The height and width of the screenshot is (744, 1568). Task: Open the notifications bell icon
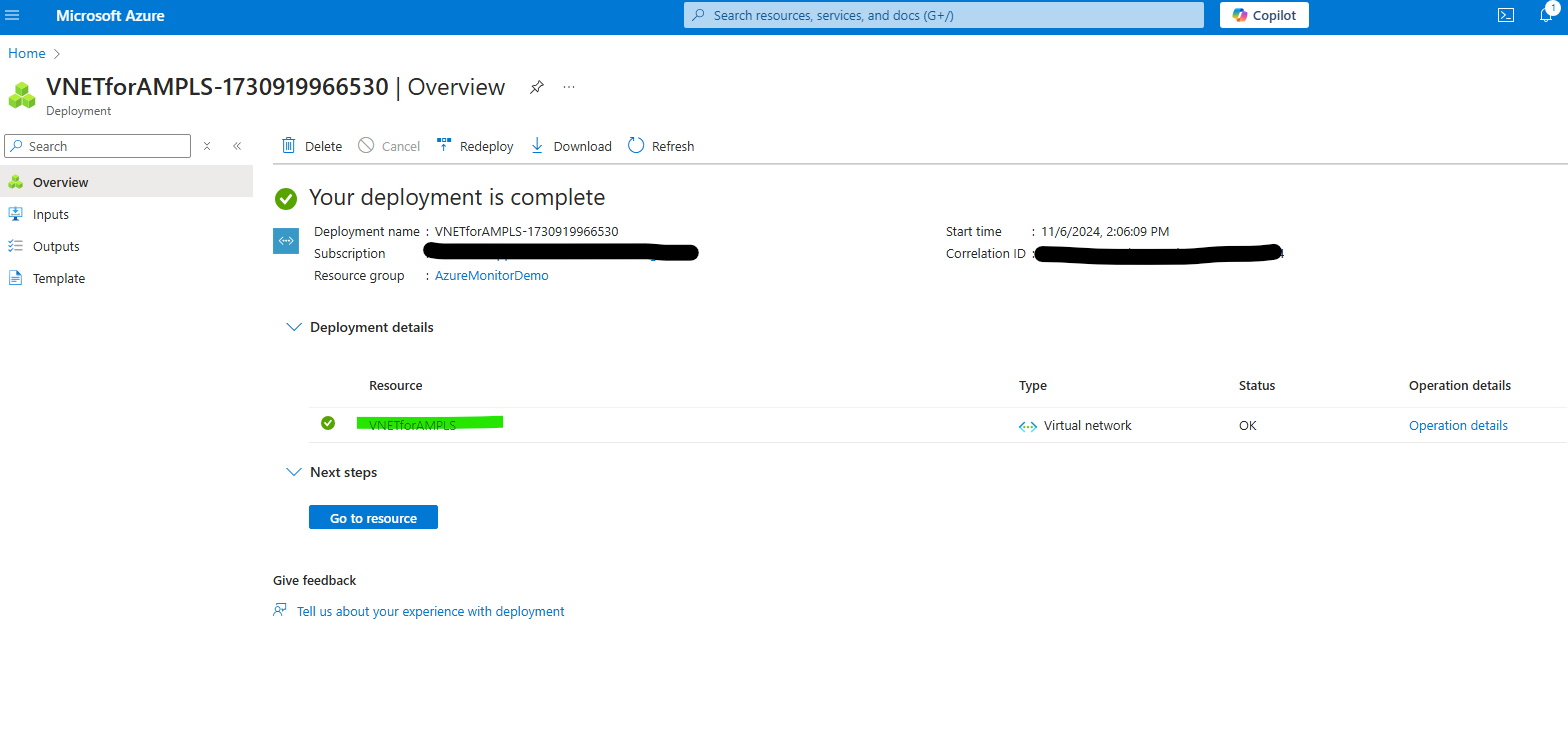[1546, 15]
